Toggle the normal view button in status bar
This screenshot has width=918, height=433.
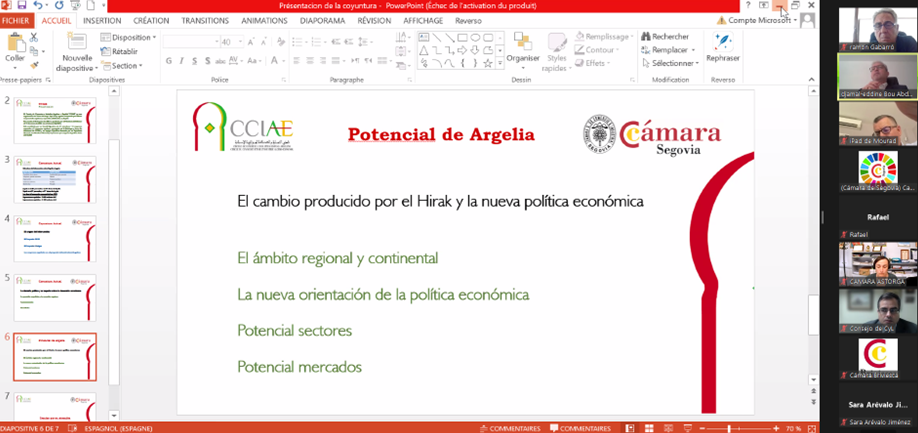[629, 428]
